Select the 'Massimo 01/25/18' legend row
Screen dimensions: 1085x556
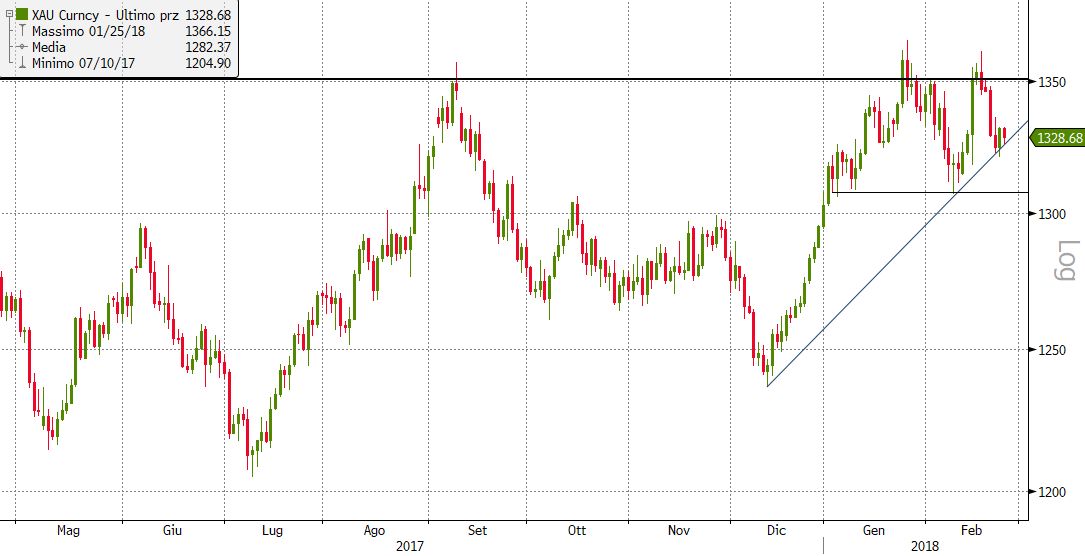pyautogui.click(x=88, y=31)
